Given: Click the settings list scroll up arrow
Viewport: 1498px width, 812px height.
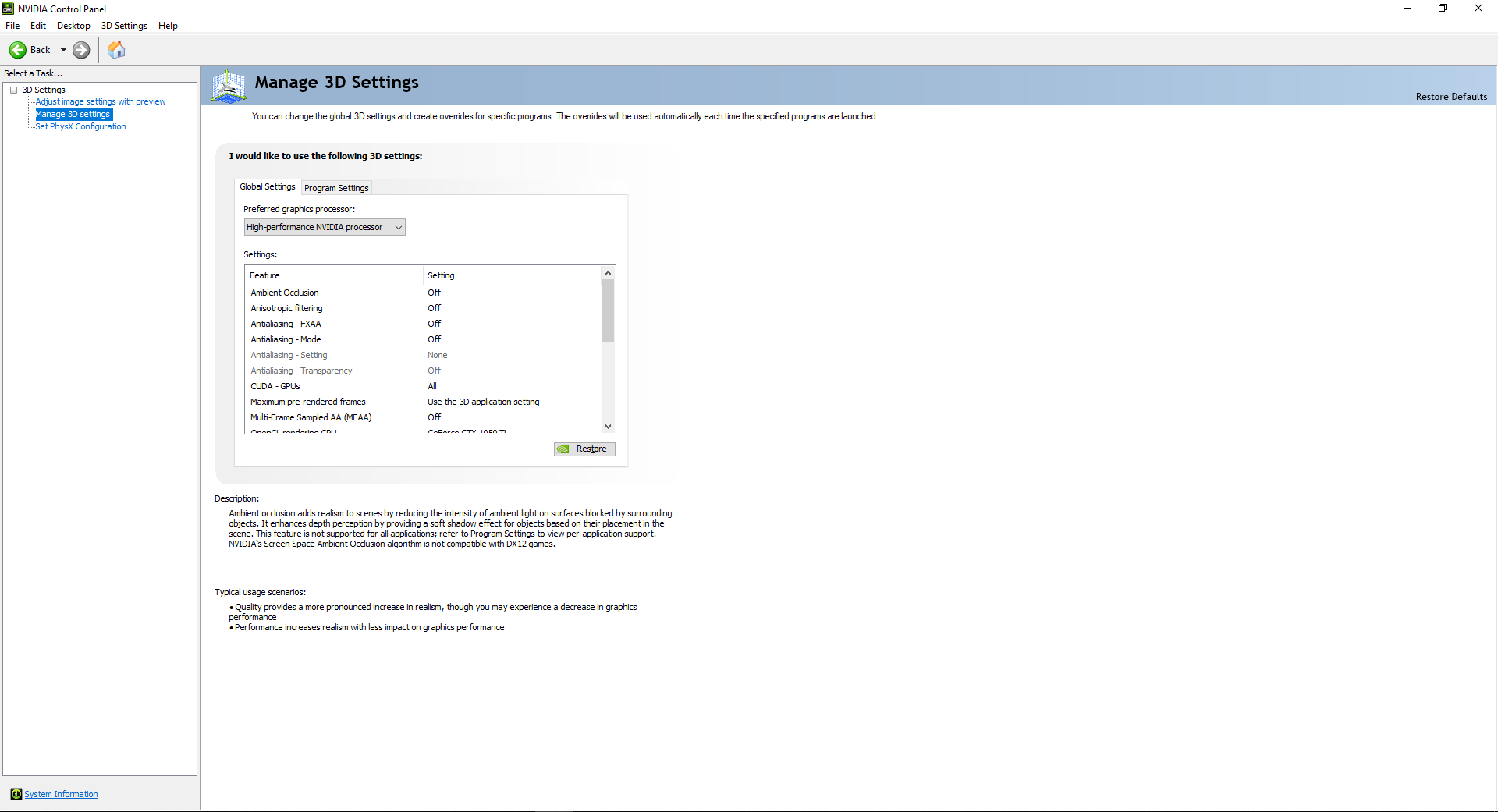Looking at the screenshot, I should click(x=609, y=273).
